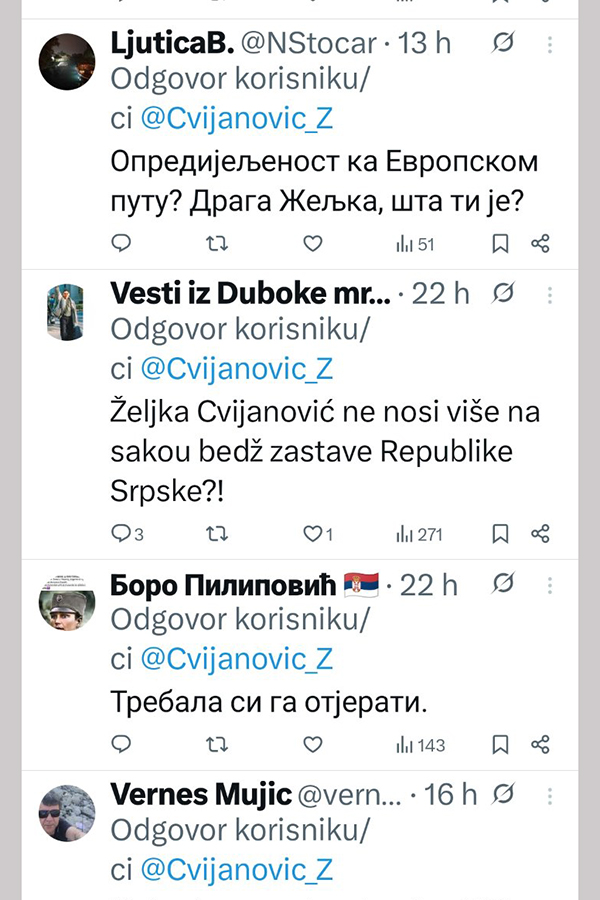
Task: Open Vernes Mujic's profile name
Action: point(201,795)
